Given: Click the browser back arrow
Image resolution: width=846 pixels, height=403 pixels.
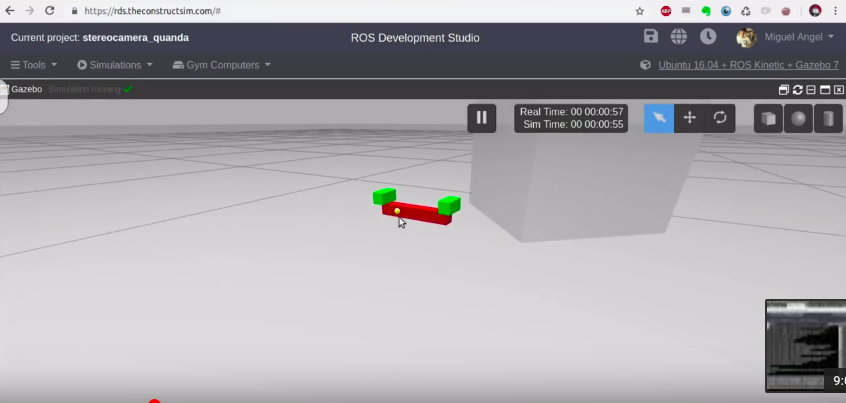Looking at the screenshot, I should 10,11.
